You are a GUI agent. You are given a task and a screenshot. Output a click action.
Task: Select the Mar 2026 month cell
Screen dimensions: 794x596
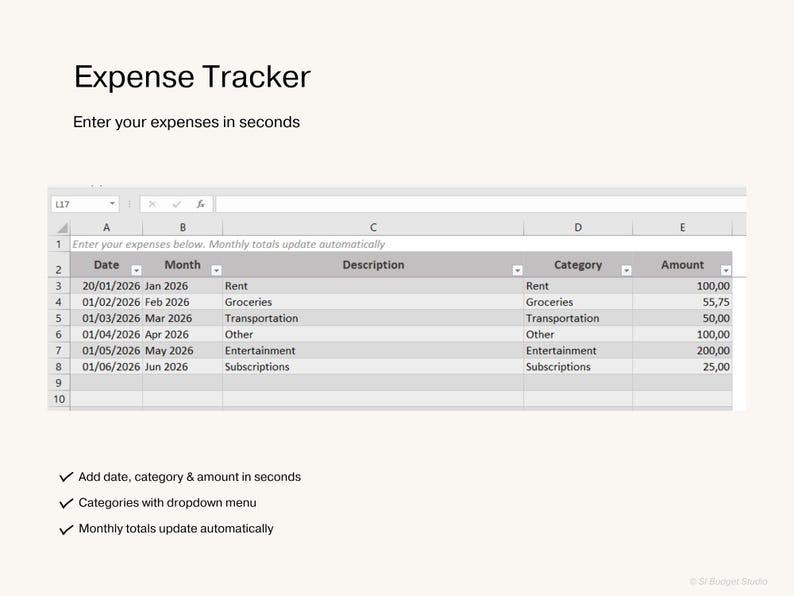pyautogui.click(x=182, y=318)
